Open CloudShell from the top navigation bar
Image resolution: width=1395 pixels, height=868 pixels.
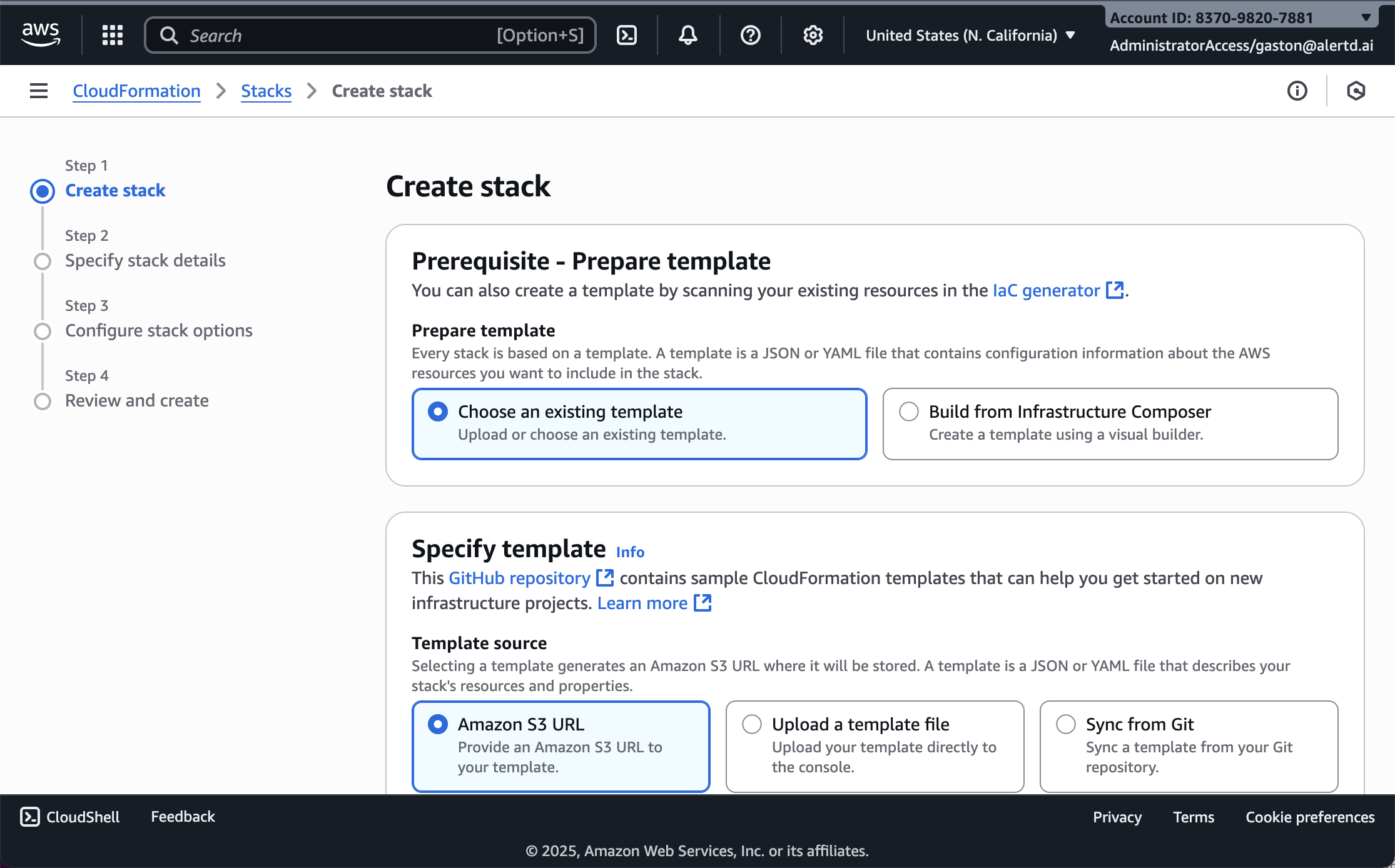[627, 35]
